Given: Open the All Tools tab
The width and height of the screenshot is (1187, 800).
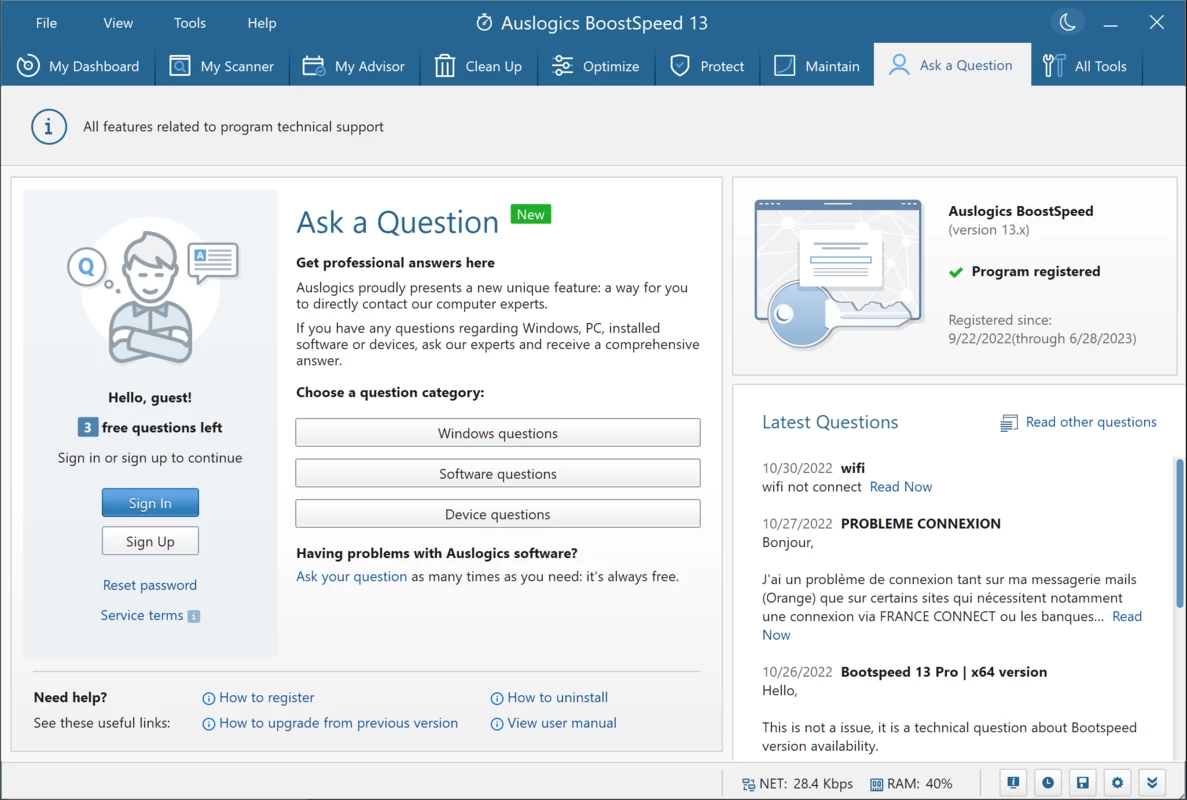Looking at the screenshot, I should pos(1085,66).
